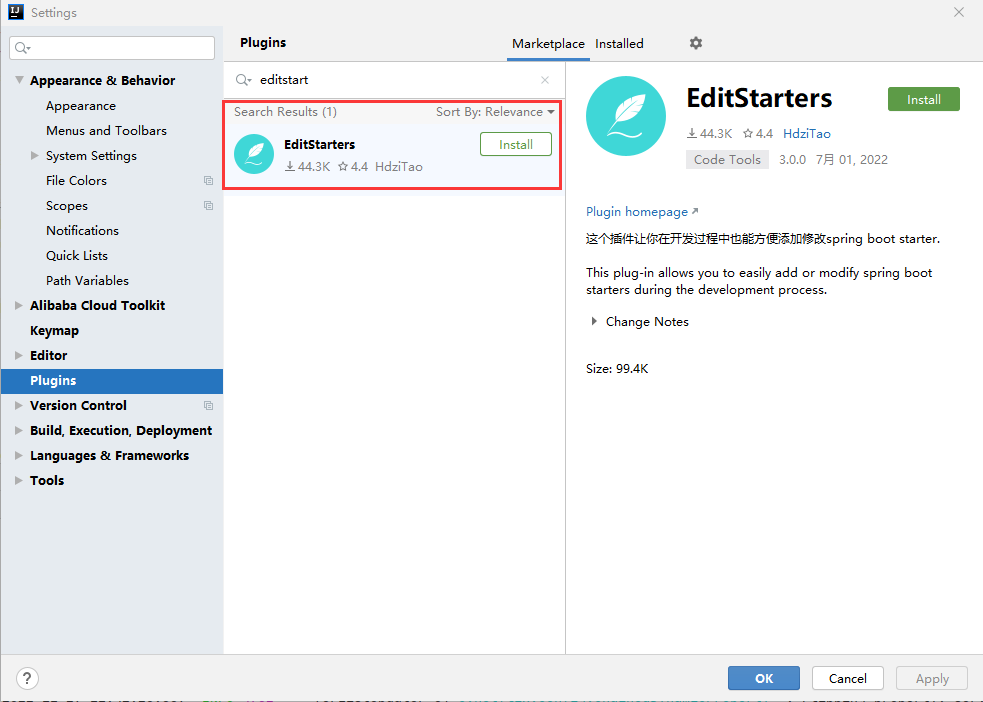Open the Sort By: Relevance dropdown
The width and height of the screenshot is (983, 702).
tap(495, 112)
